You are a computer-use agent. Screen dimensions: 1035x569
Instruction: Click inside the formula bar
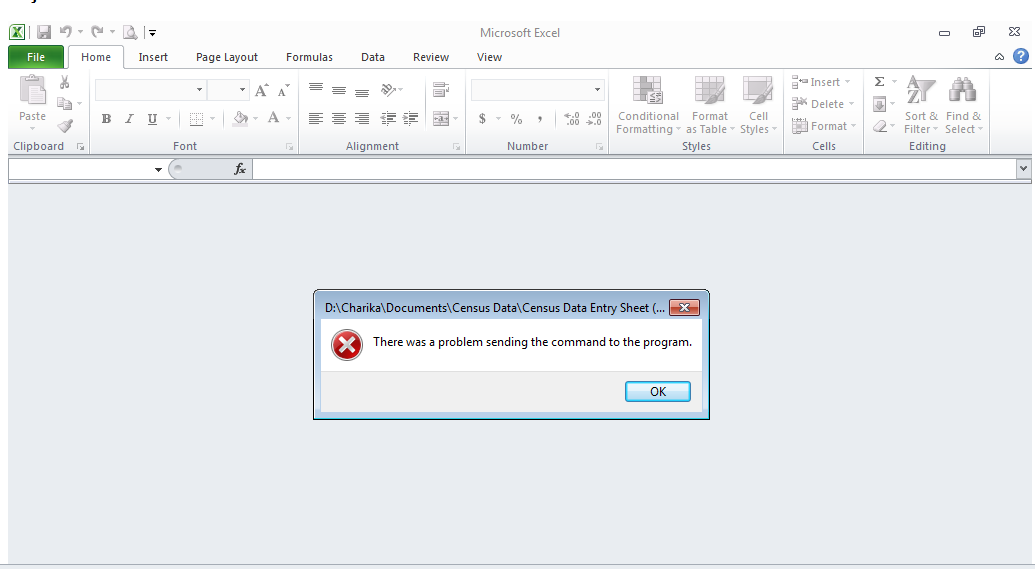(x=634, y=170)
